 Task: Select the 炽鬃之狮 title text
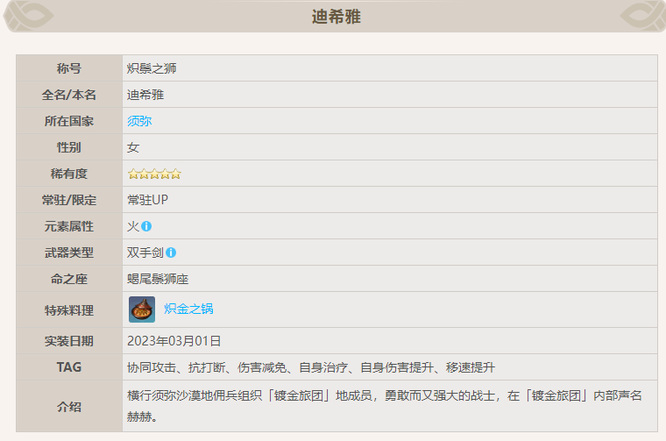152,69
